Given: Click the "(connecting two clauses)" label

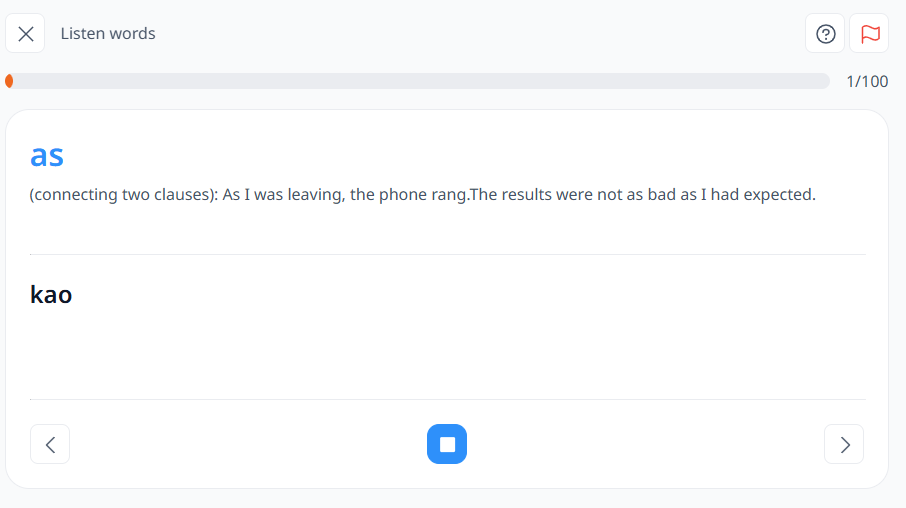Looking at the screenshot, I should click(x=124, y=195).
